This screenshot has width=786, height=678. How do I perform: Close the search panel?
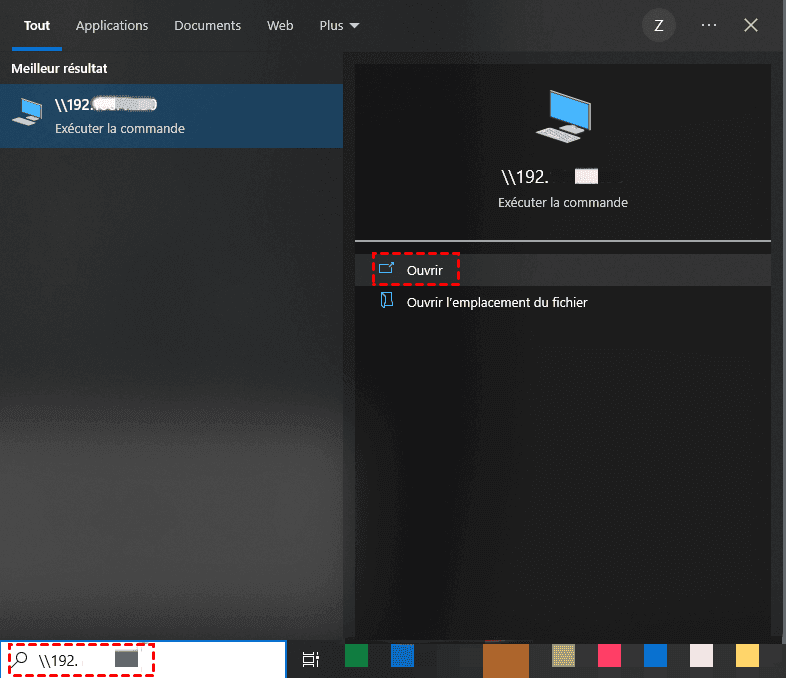tap(750, 25)
